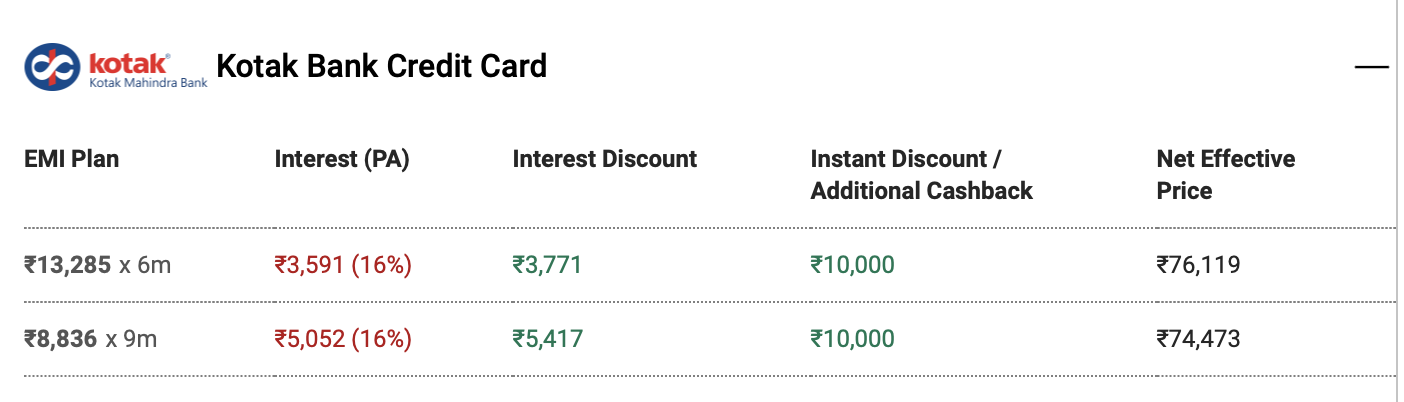Click the red Kotak brand name text
This screenshot has height=402, width=1404.
pyautogui.click(x=129, y=62)
